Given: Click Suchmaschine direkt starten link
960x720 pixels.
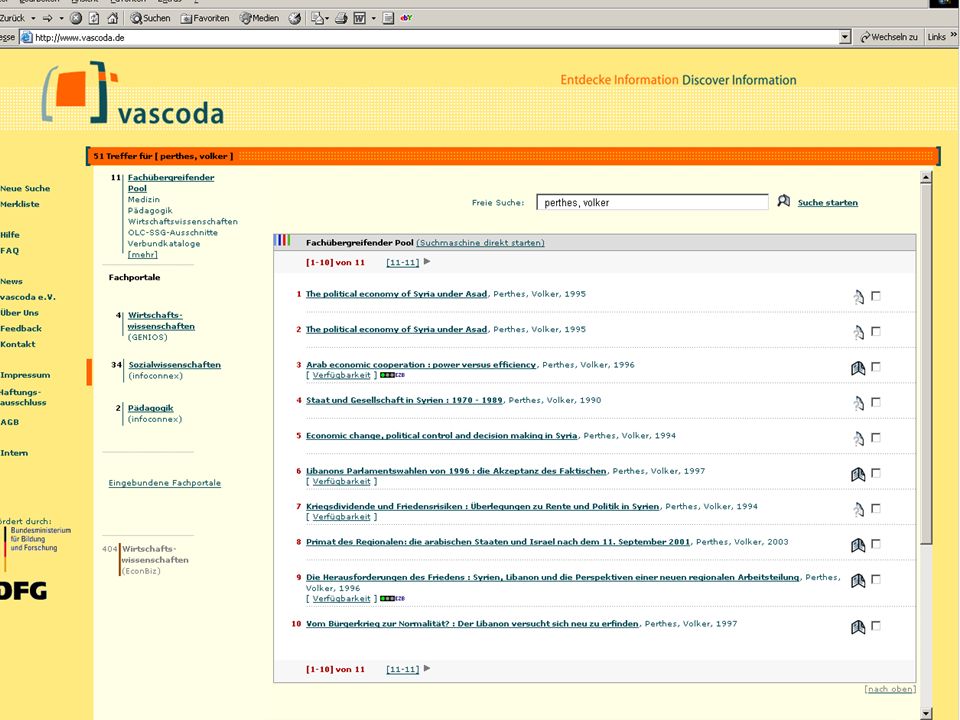Looking at the screenshot, I should [x=480, y=243].
